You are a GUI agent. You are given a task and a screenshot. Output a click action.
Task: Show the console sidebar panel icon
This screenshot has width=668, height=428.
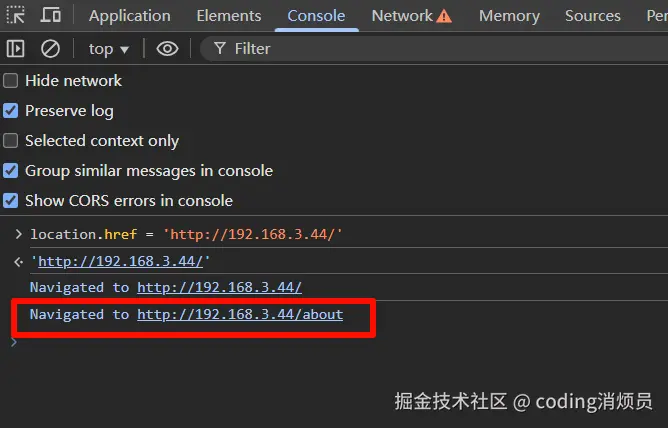(15, 48)
